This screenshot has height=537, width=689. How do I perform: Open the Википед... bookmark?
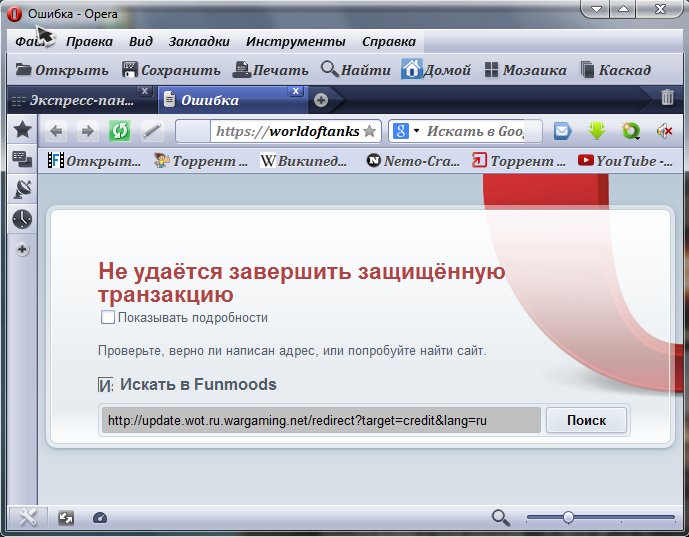point(304,161)
